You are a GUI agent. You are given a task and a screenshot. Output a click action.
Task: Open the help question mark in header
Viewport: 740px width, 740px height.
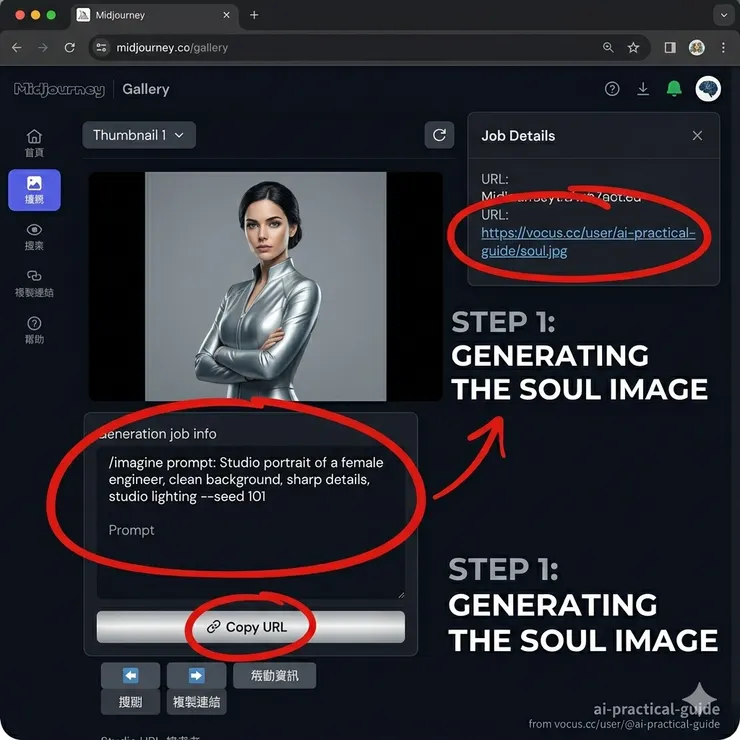[x=612, y=89]
